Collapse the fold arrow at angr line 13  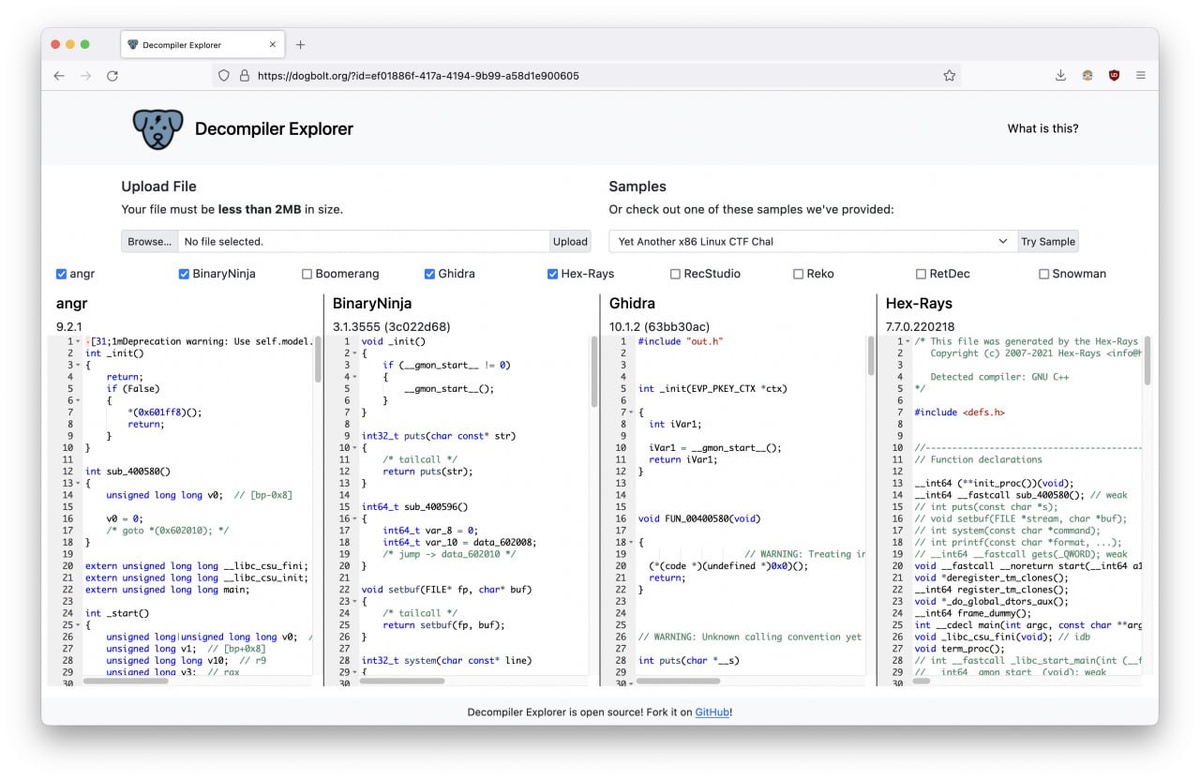pos(77,483)
